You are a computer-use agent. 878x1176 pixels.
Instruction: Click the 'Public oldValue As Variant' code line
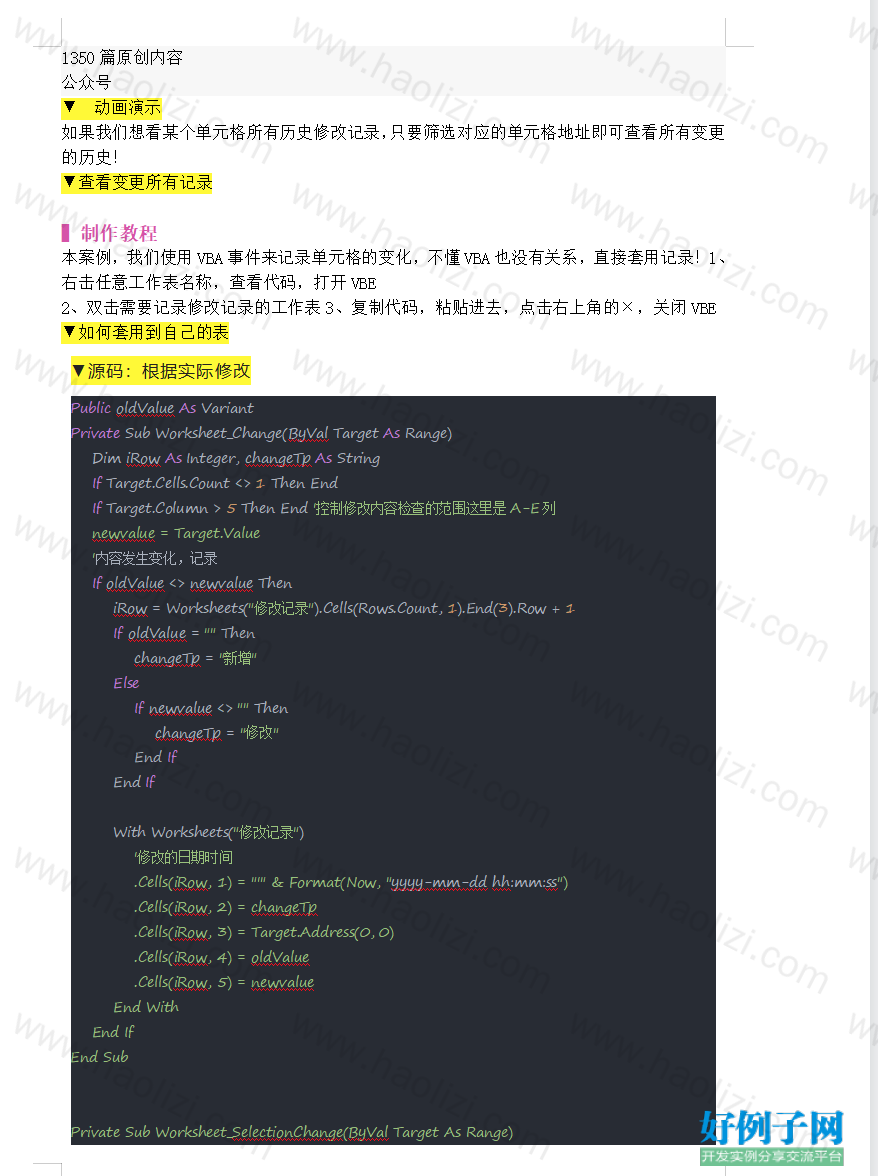163,409
